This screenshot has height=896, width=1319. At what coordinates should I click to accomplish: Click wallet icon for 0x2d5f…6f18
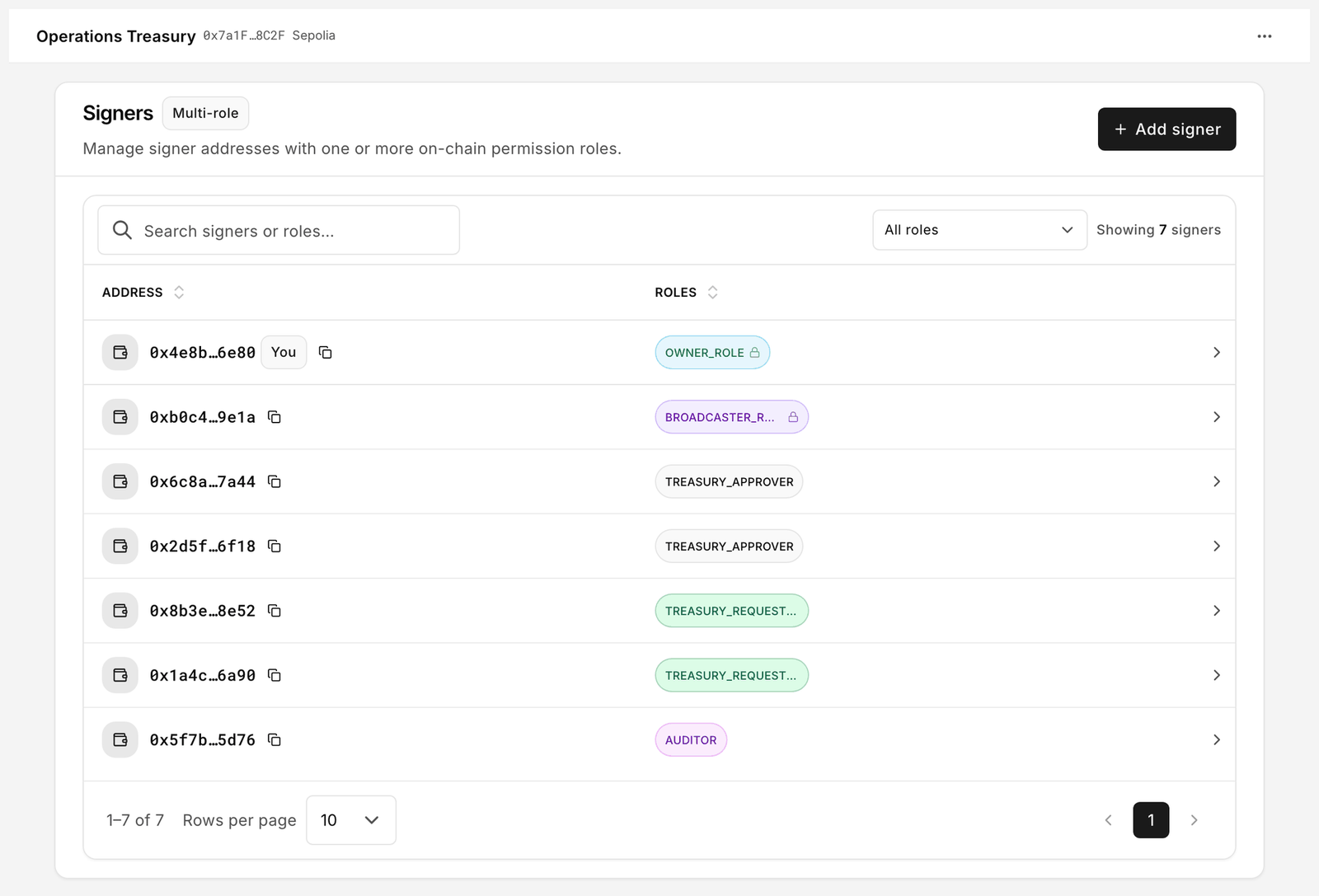pyautogui.click(x=120, y=547)
